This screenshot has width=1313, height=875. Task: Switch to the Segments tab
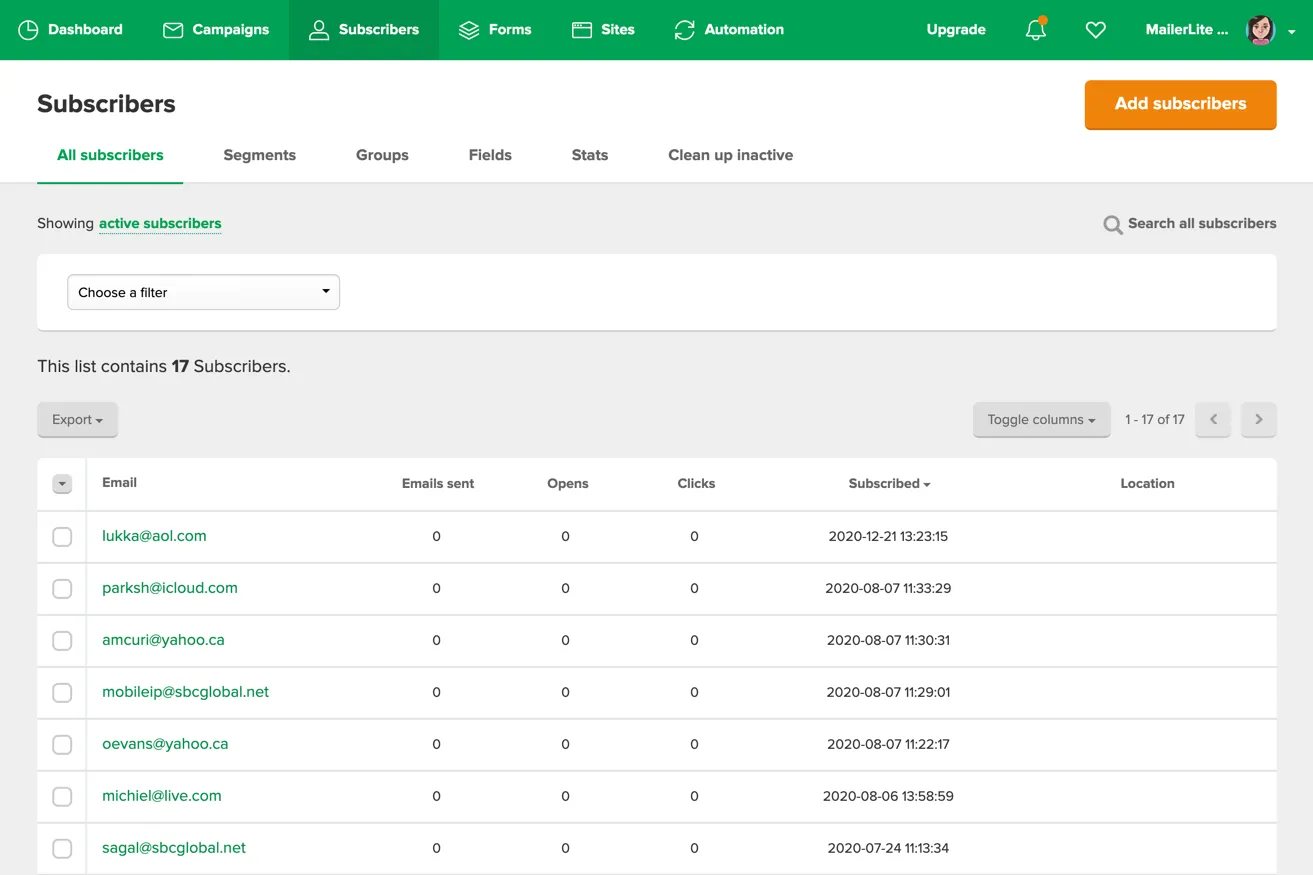[x=259, y=155]
